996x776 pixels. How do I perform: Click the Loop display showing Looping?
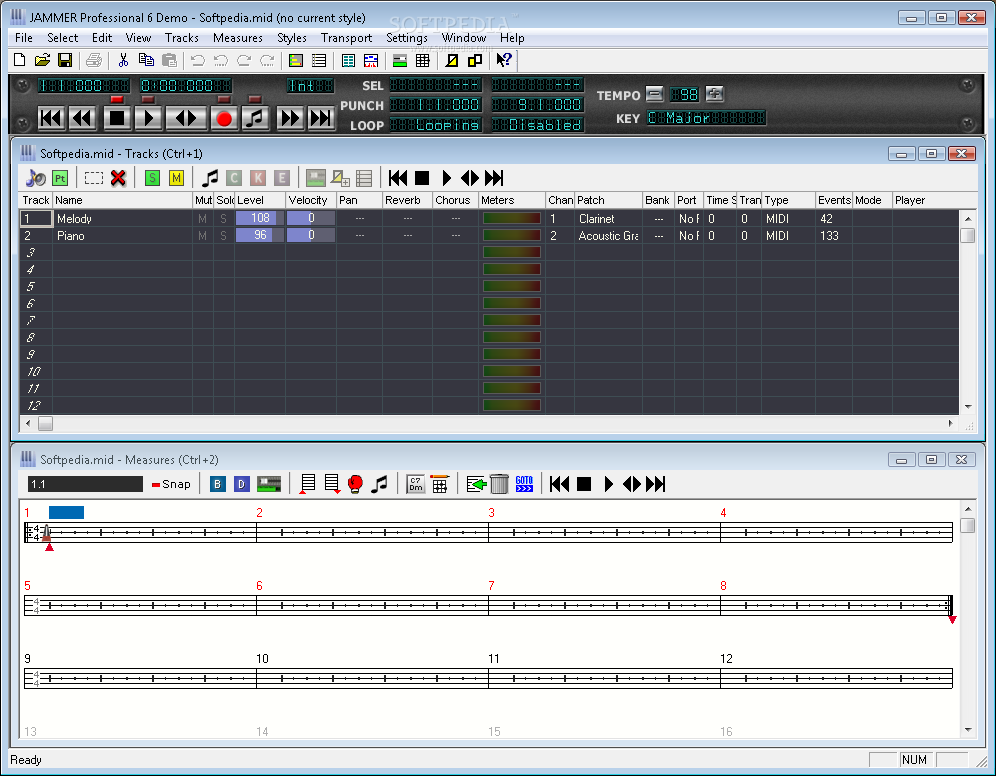pyautogui.click(x=436, y=125)
